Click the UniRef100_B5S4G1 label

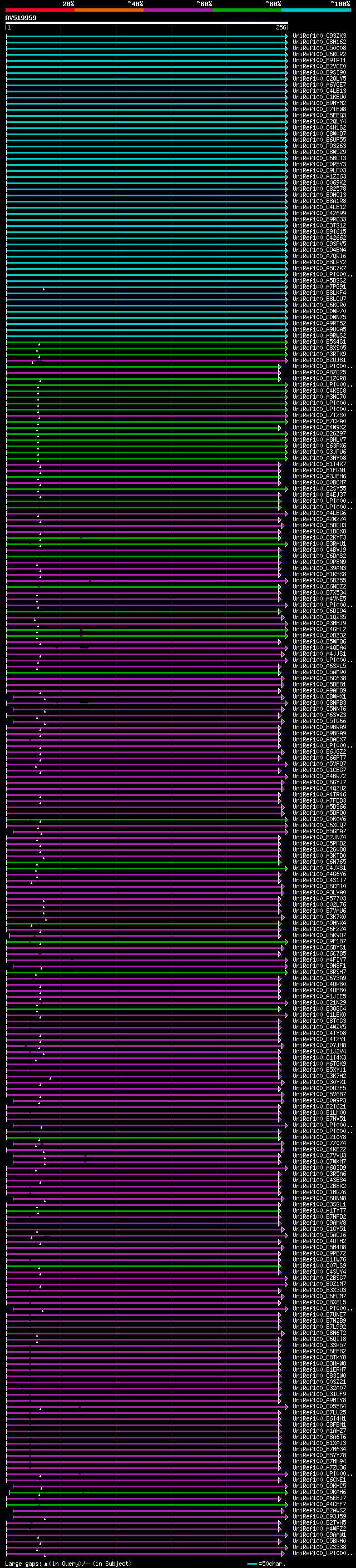point(319,342)
